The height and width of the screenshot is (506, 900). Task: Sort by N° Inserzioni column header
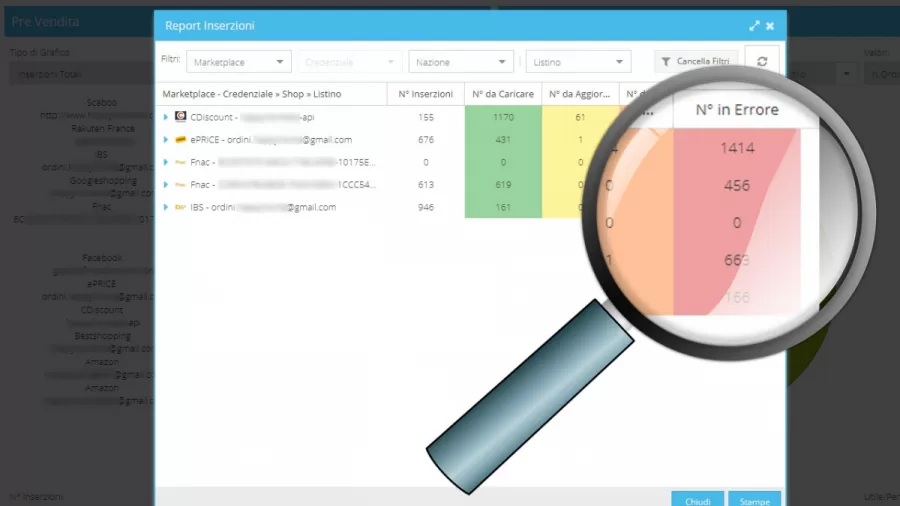click(426, 94)
